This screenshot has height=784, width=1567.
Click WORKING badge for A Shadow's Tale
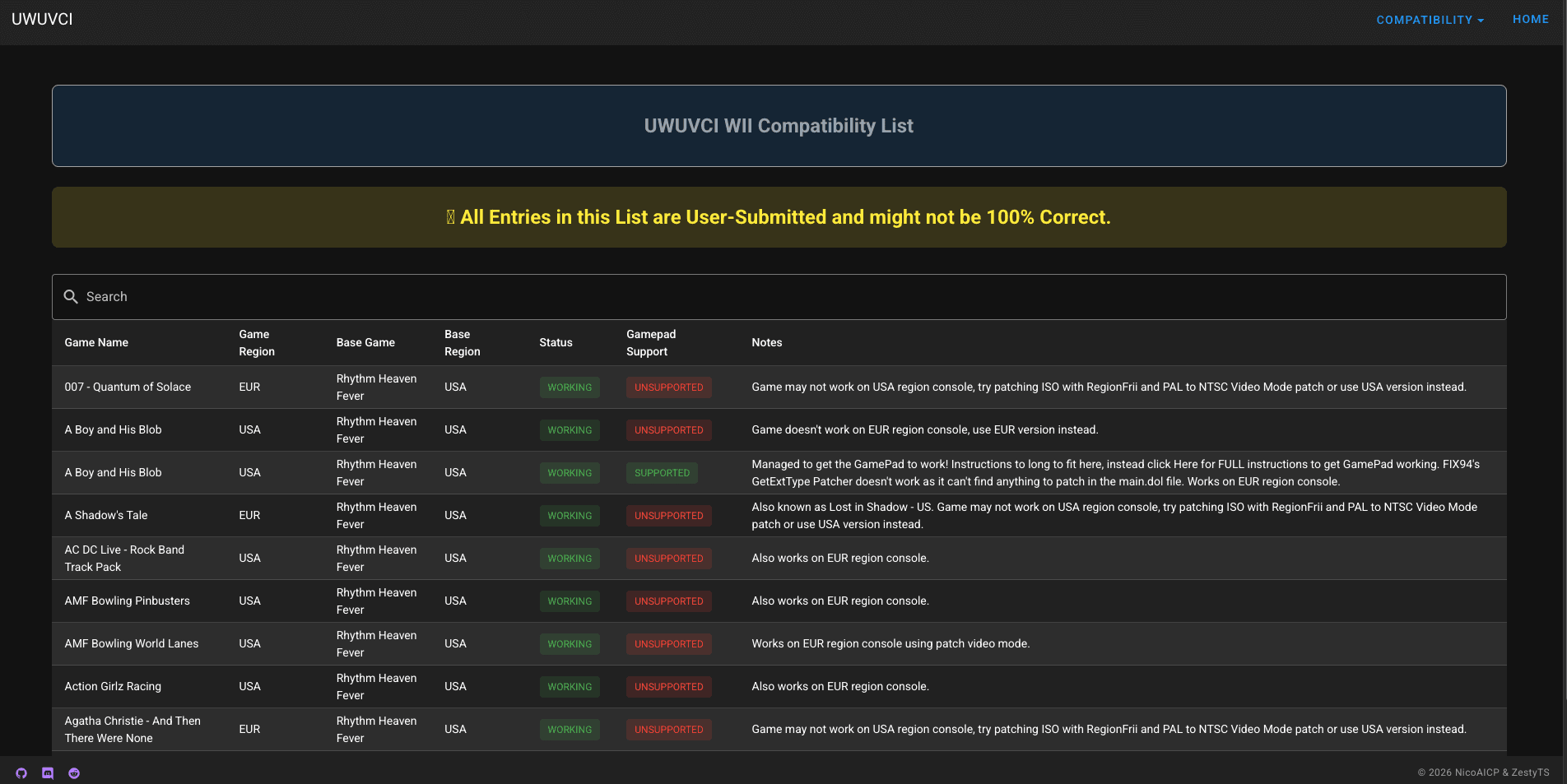point(570,516)
